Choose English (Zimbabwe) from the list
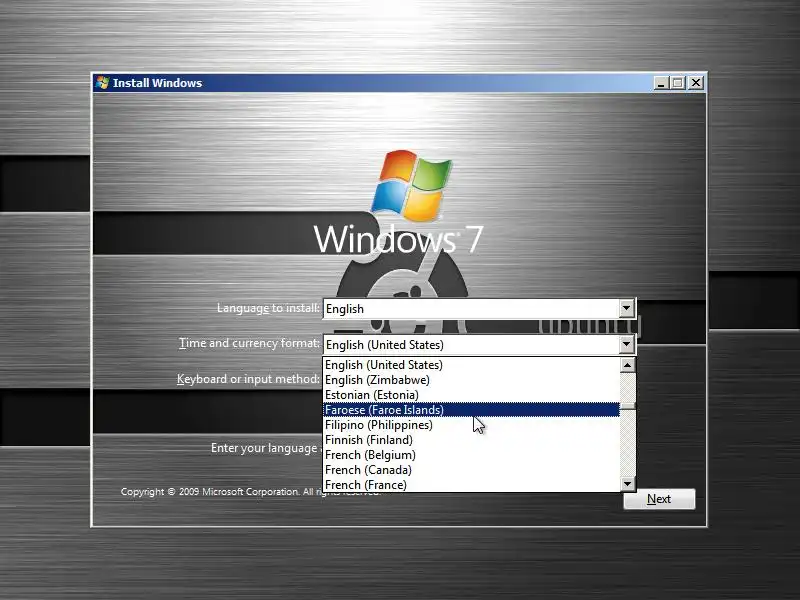 point(472,380)
